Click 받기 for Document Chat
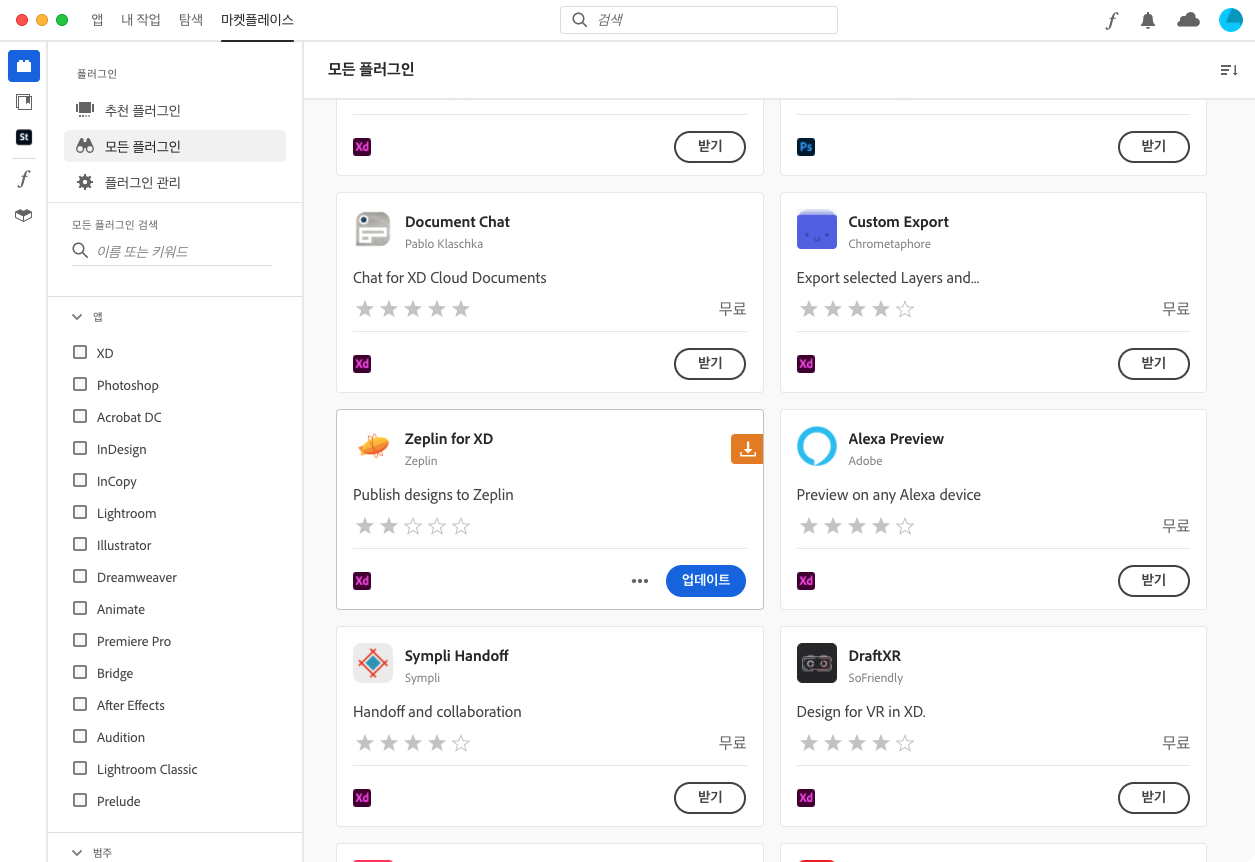The image size is (1255, 862). [x=710, y=363]
